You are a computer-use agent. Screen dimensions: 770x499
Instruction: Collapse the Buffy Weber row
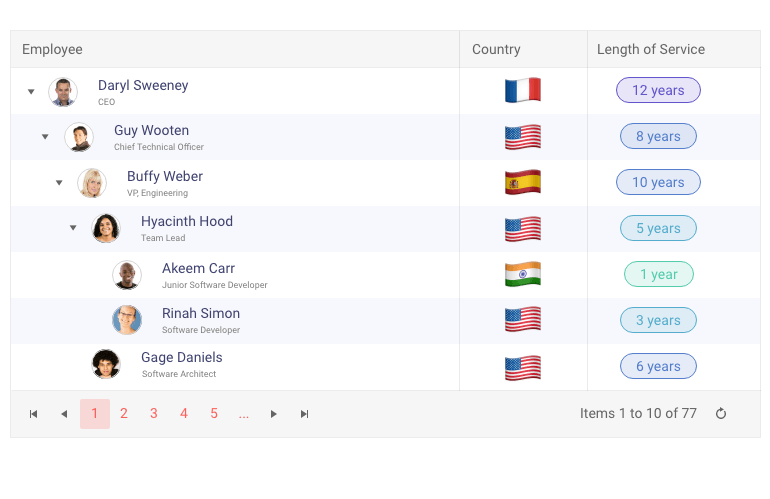(x=59, y=183)
